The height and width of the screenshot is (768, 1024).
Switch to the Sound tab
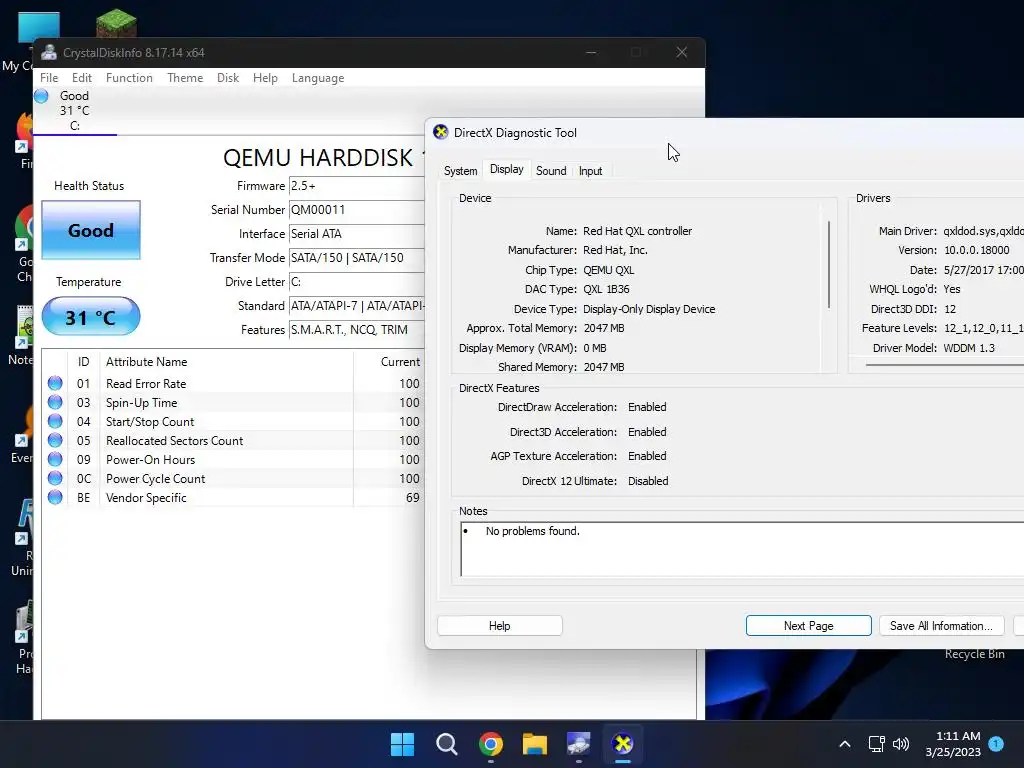tap(551, 170)
